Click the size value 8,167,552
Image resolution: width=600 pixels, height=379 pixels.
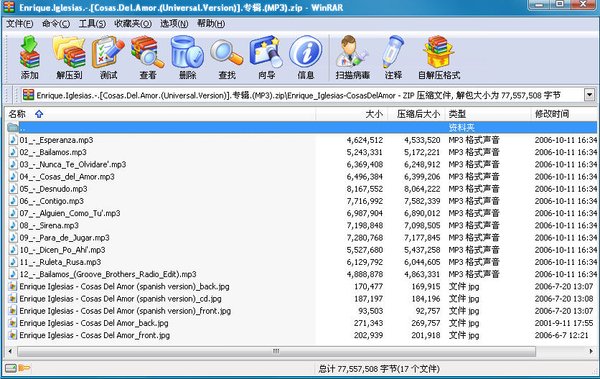[365, 189]
